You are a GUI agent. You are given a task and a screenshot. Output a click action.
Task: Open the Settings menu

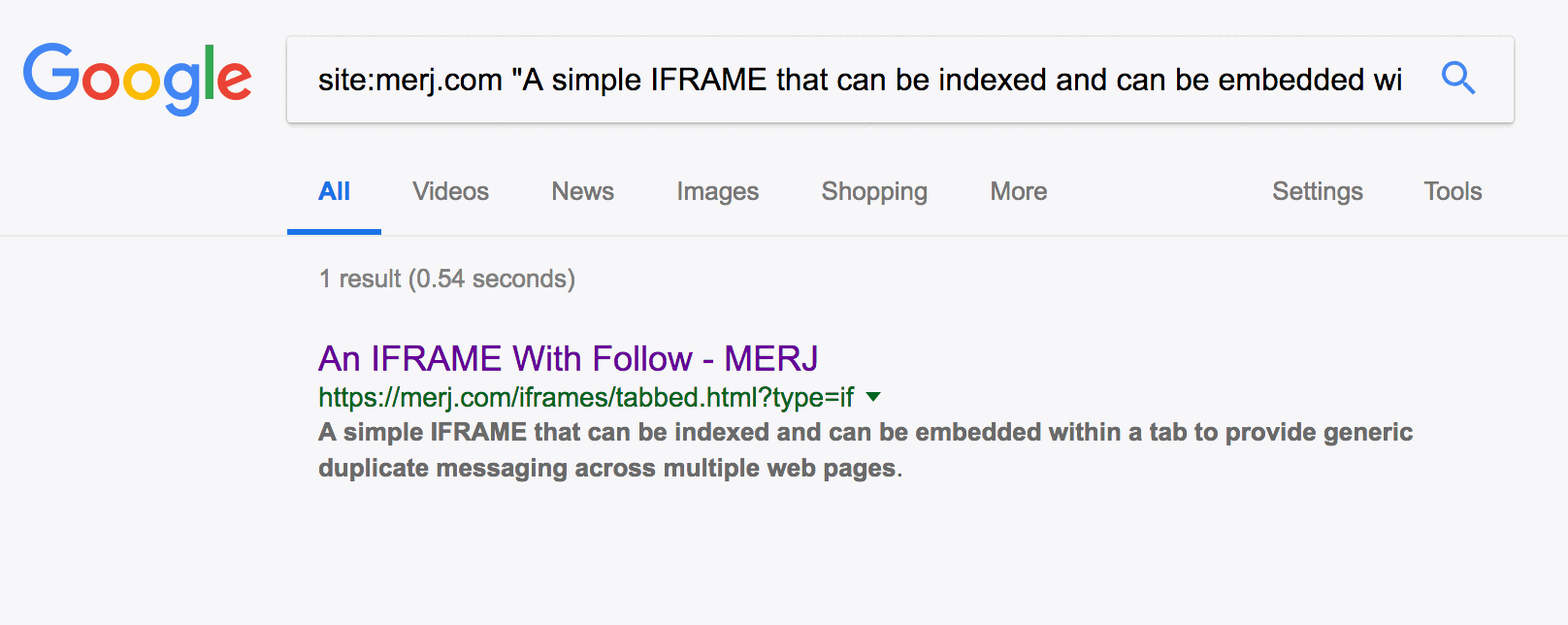pos(1317,191)
